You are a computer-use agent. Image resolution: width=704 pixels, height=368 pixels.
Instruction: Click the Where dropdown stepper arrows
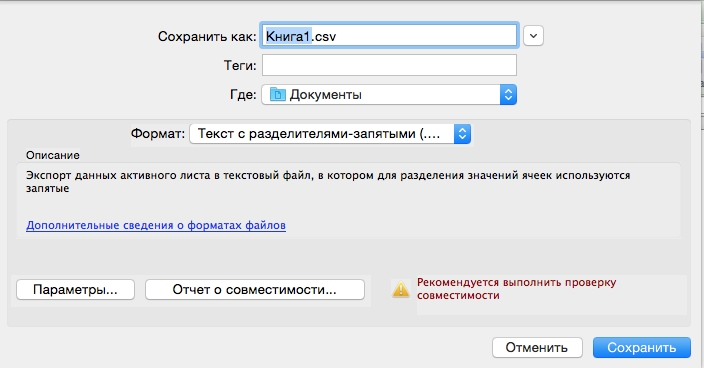click(508, 95)
